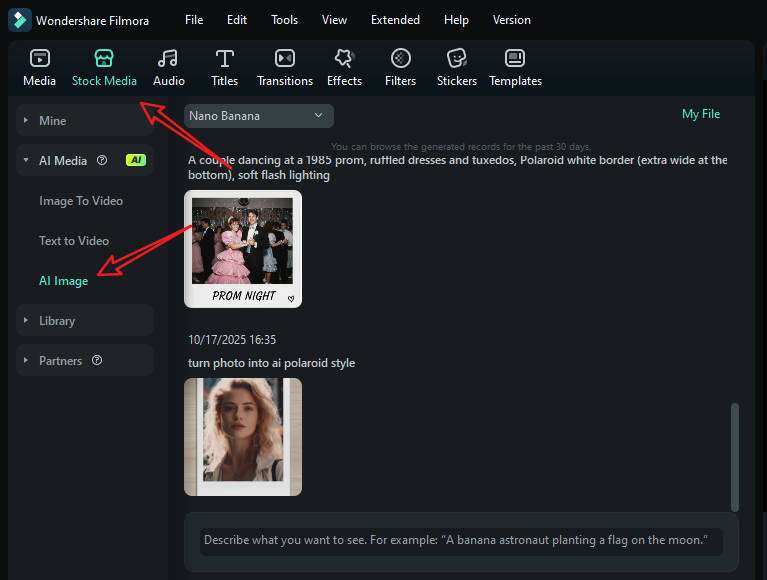Select AI Image in sidebar
767x580 pixels.
click(x=64, y=281)
